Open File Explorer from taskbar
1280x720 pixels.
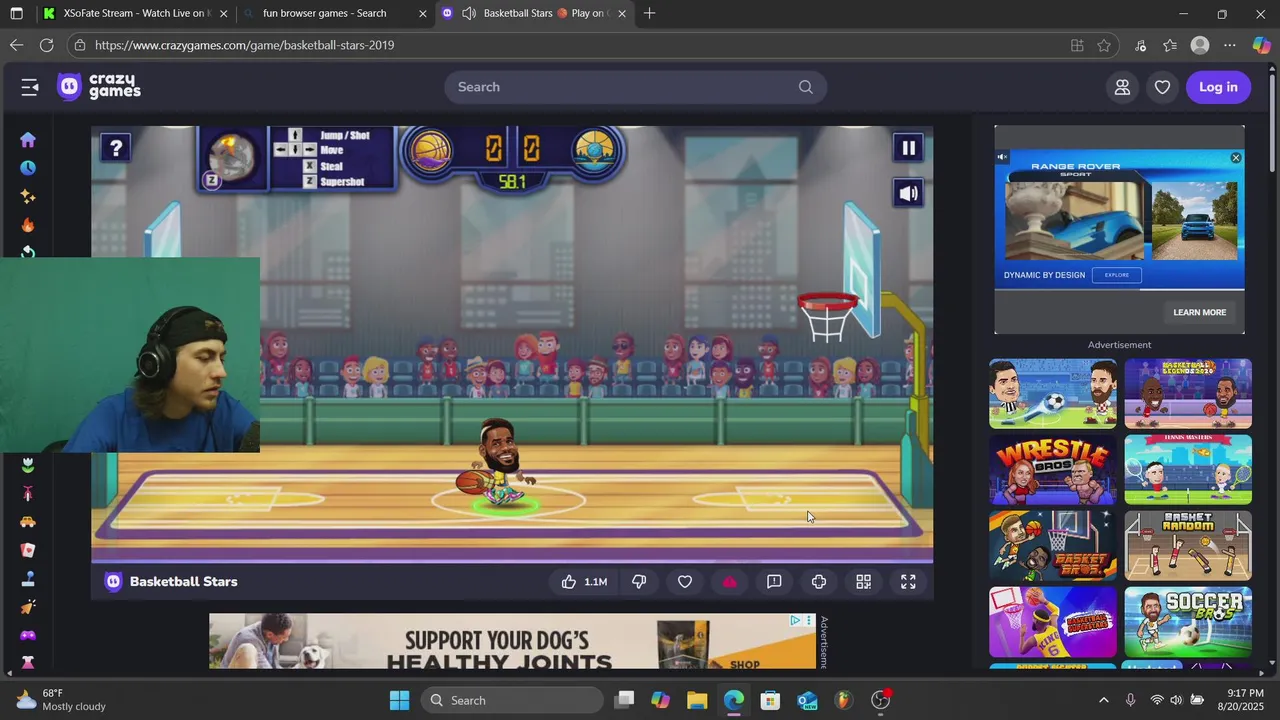click(x=697, y=700)
